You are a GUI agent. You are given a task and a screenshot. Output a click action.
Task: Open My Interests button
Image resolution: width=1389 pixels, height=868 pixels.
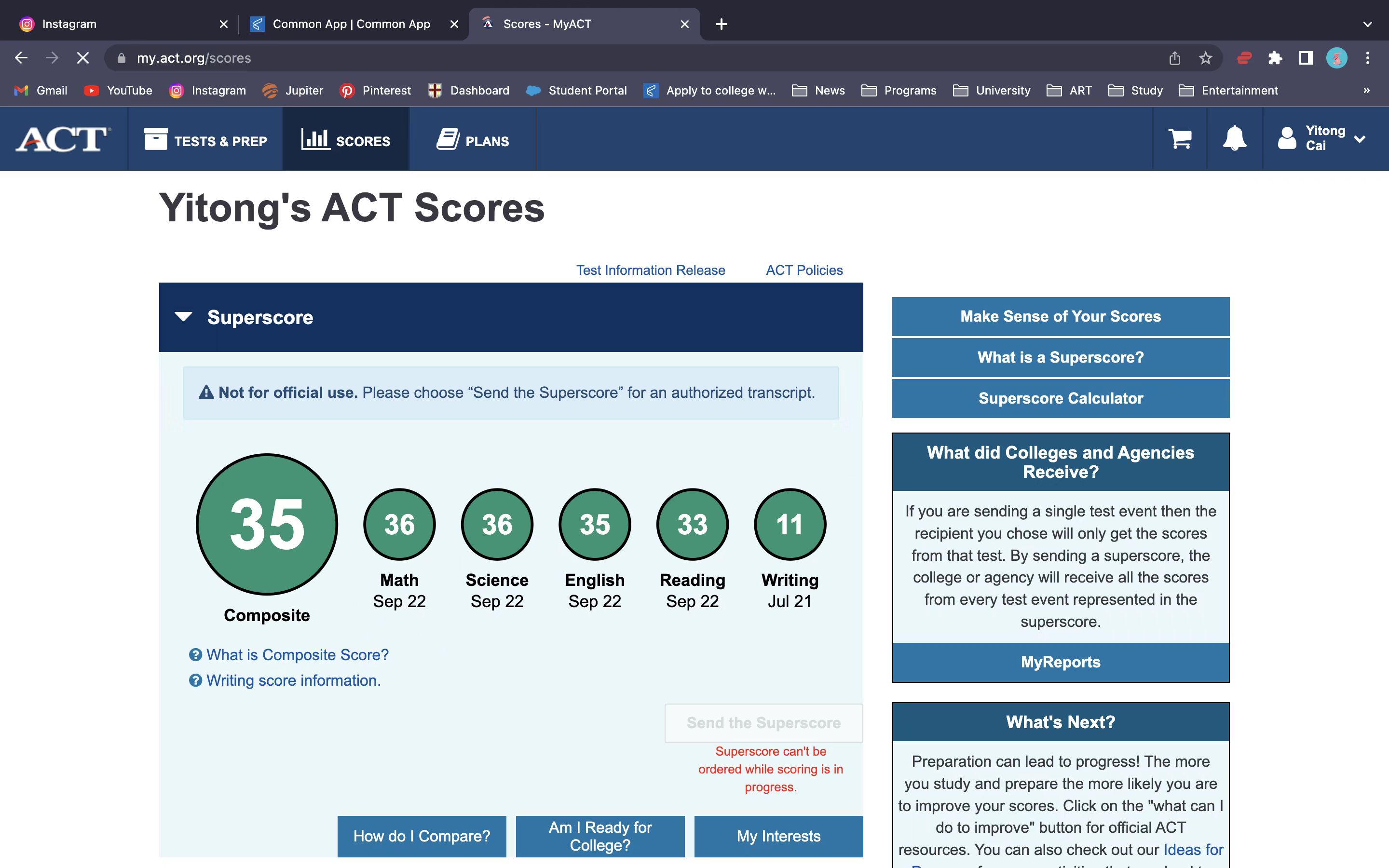pyautogui.click(x=778, y=836)
